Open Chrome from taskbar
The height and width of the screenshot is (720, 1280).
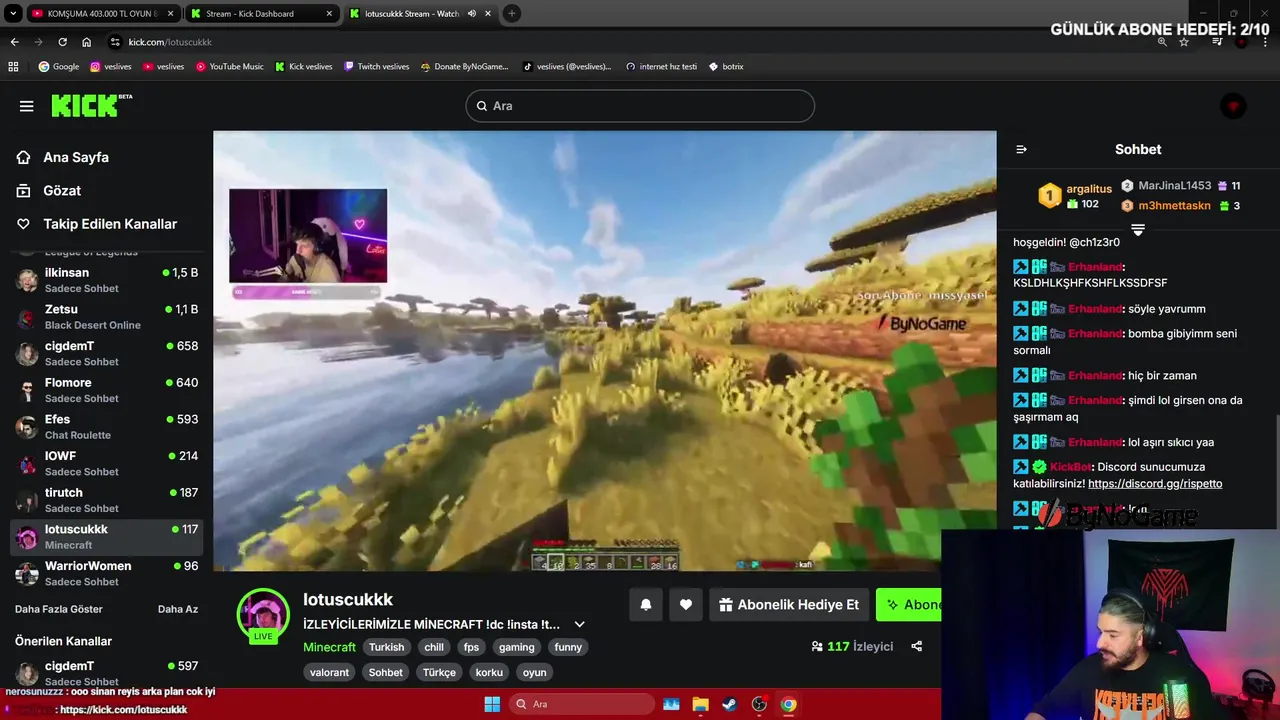[x=788, y=704]
